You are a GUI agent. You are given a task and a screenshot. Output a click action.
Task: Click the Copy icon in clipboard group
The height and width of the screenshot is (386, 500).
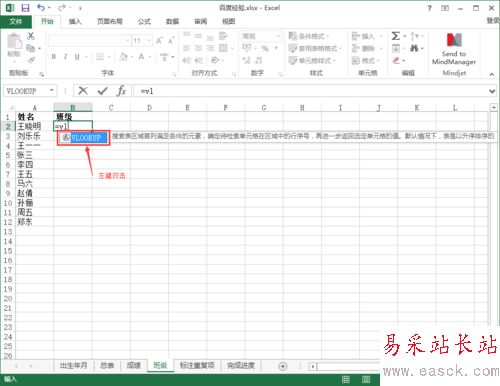coord(31,48)
